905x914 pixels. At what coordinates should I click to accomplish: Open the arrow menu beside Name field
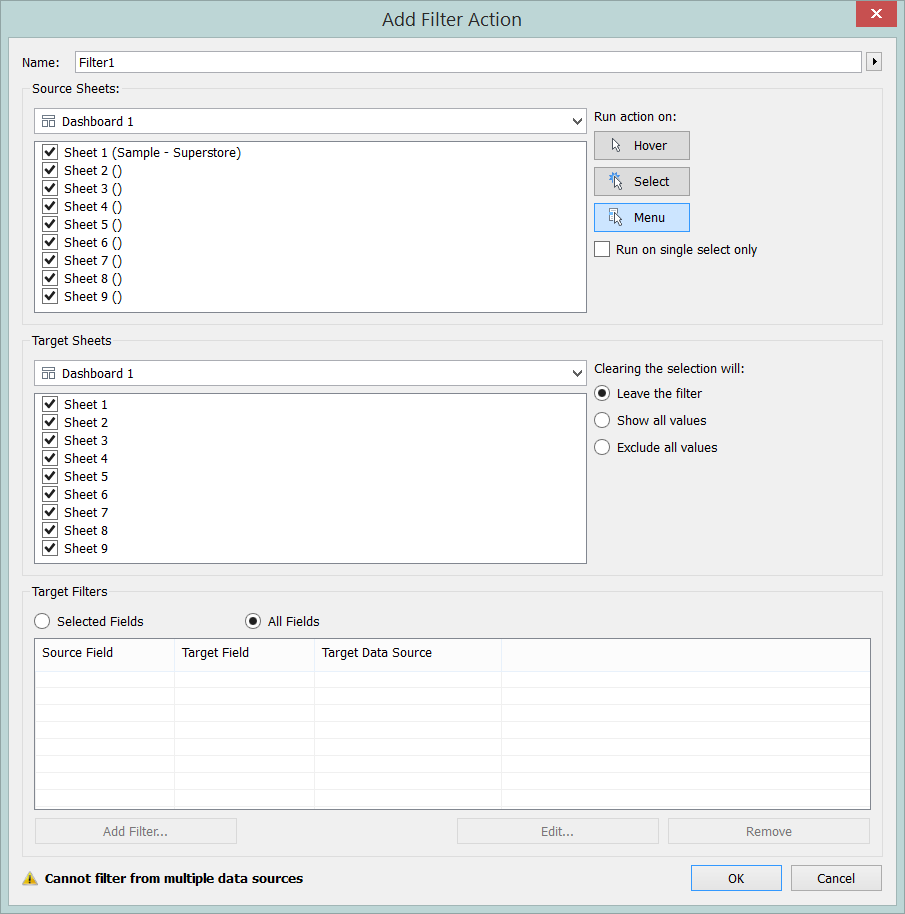[874, 62]
